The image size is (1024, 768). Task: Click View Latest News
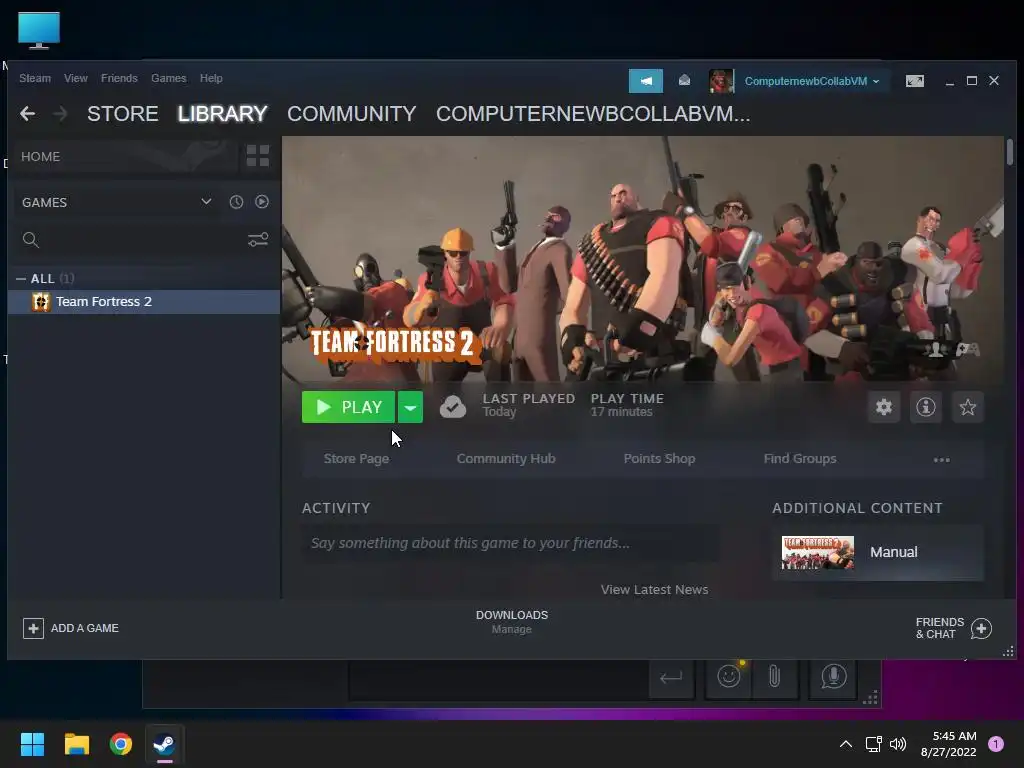click(654, 590)
